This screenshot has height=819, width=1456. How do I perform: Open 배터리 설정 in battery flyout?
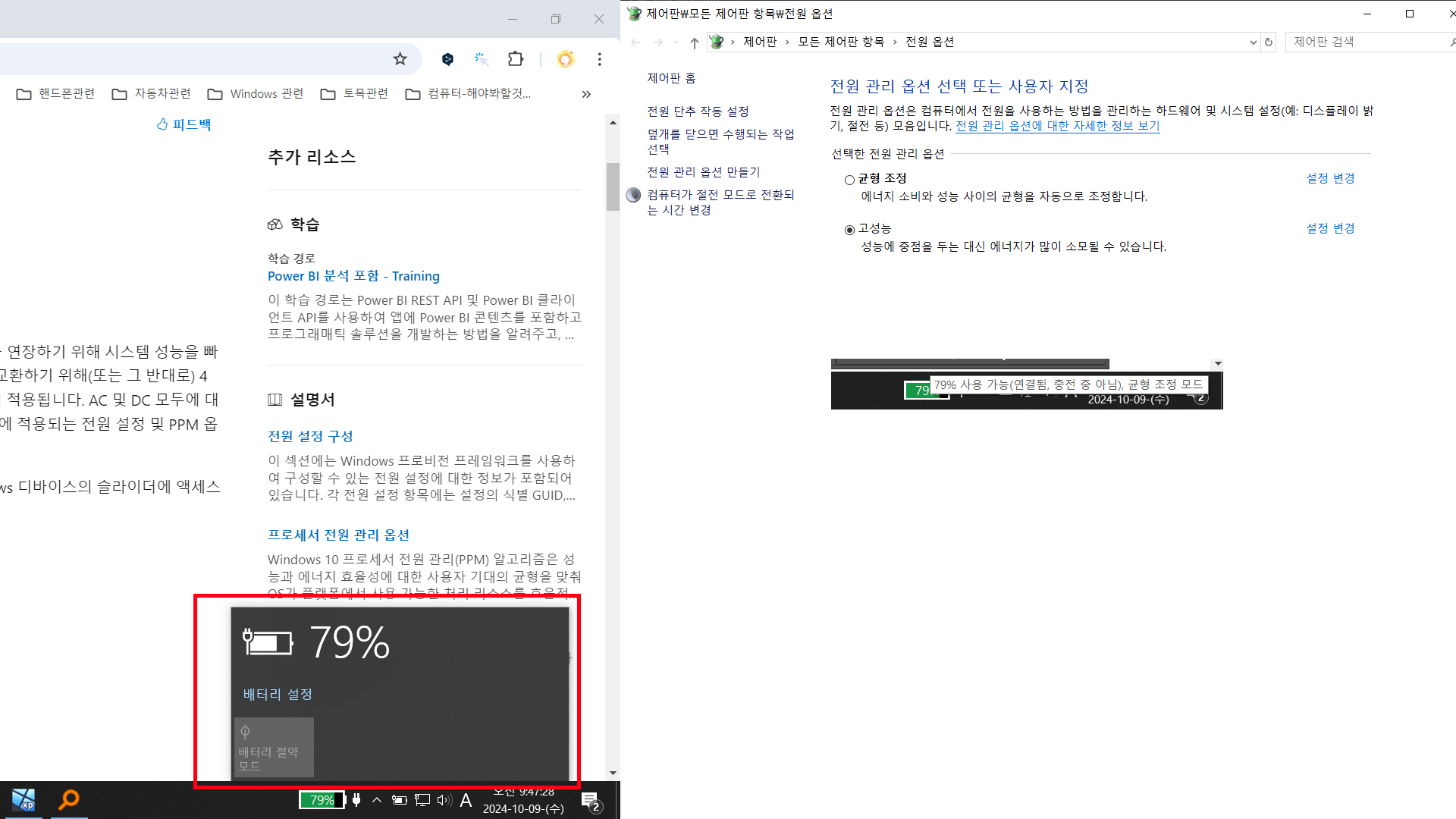(x=278, y=694)
